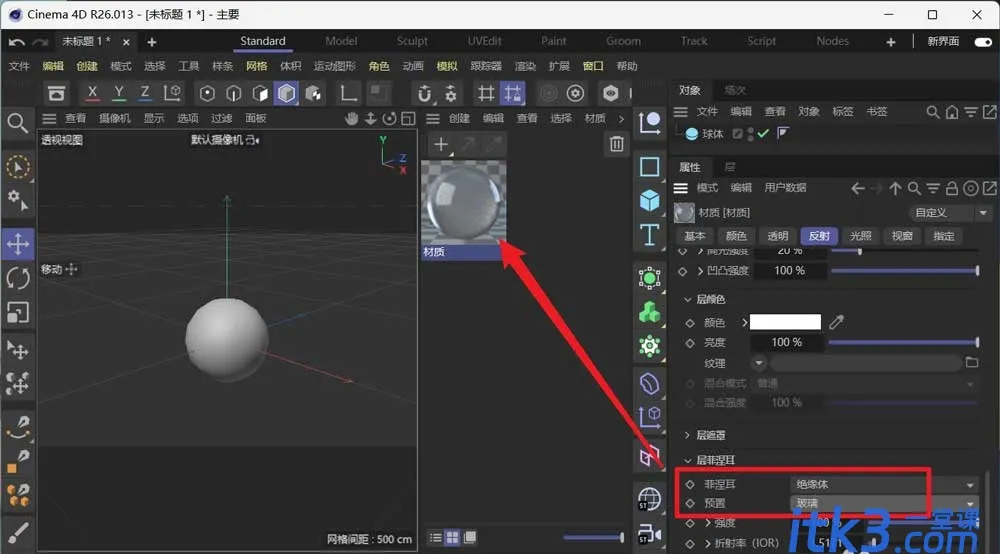Viewport: 1000px width, 554px height.
Task: Toggle sphere green checkmark enable
Action: tap(763, 133)
